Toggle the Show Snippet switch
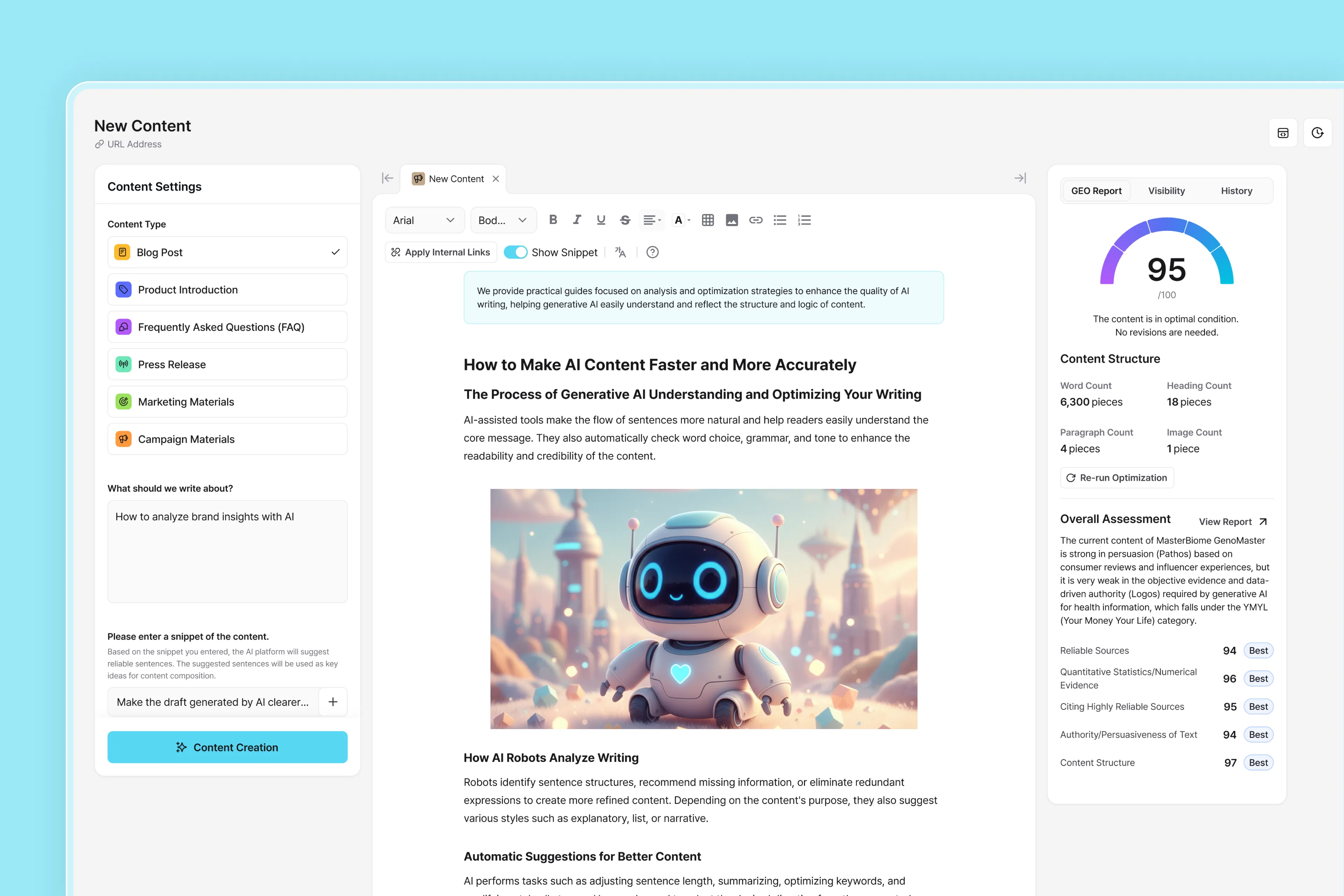Image resolution: width=1344 pixels, height=896 pixels. pyautogui.click(x=515, y=253)
